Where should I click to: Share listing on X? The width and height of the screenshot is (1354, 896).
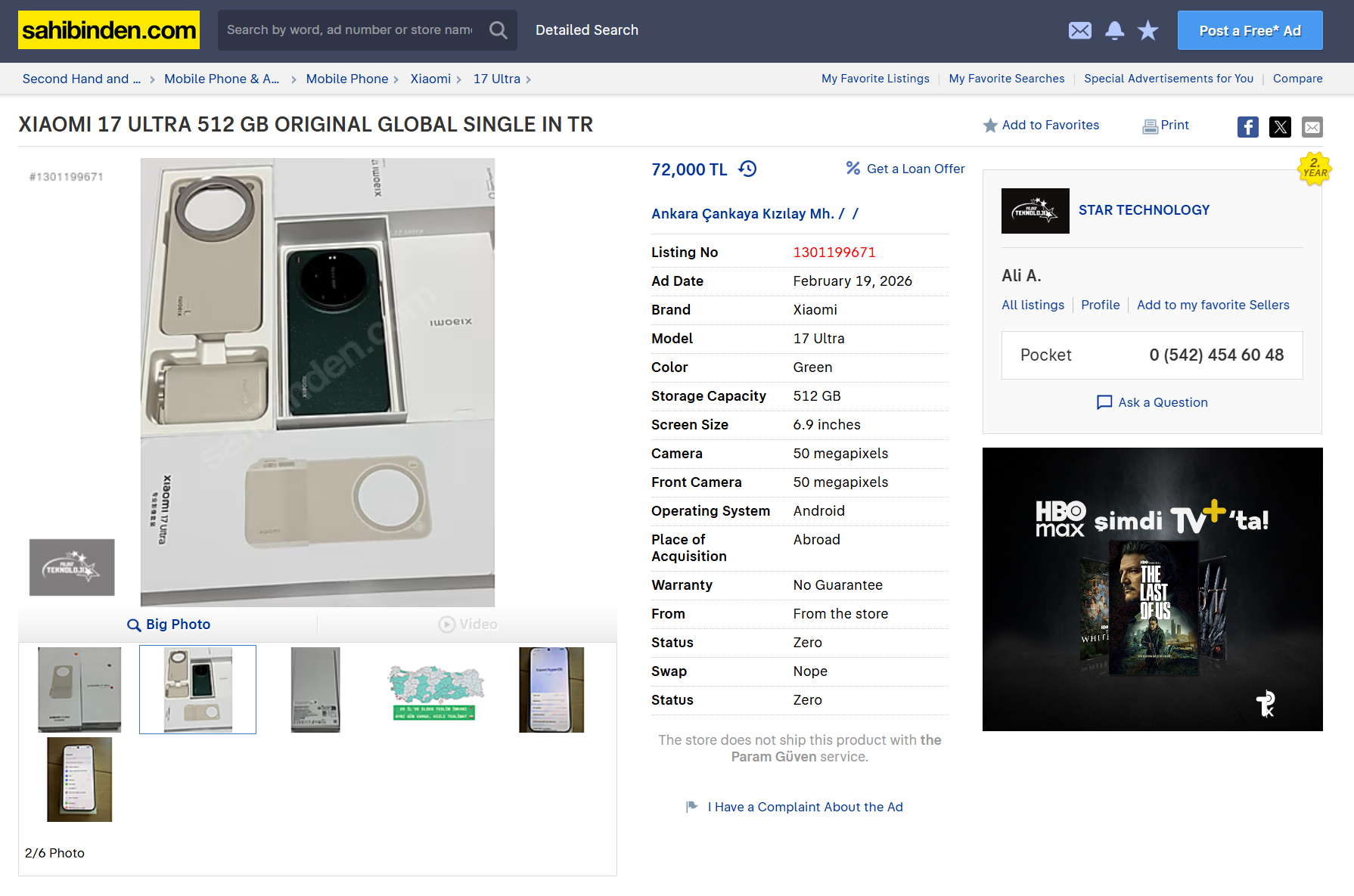click(1280, 127)
